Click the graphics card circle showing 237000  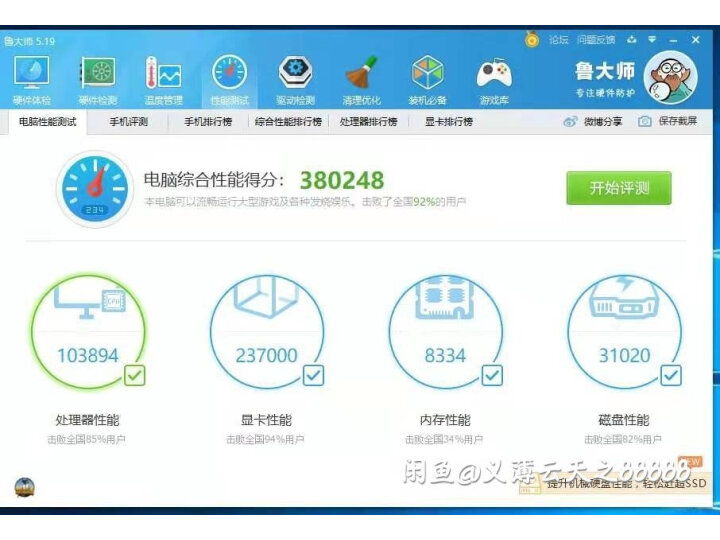click(267, 332)
